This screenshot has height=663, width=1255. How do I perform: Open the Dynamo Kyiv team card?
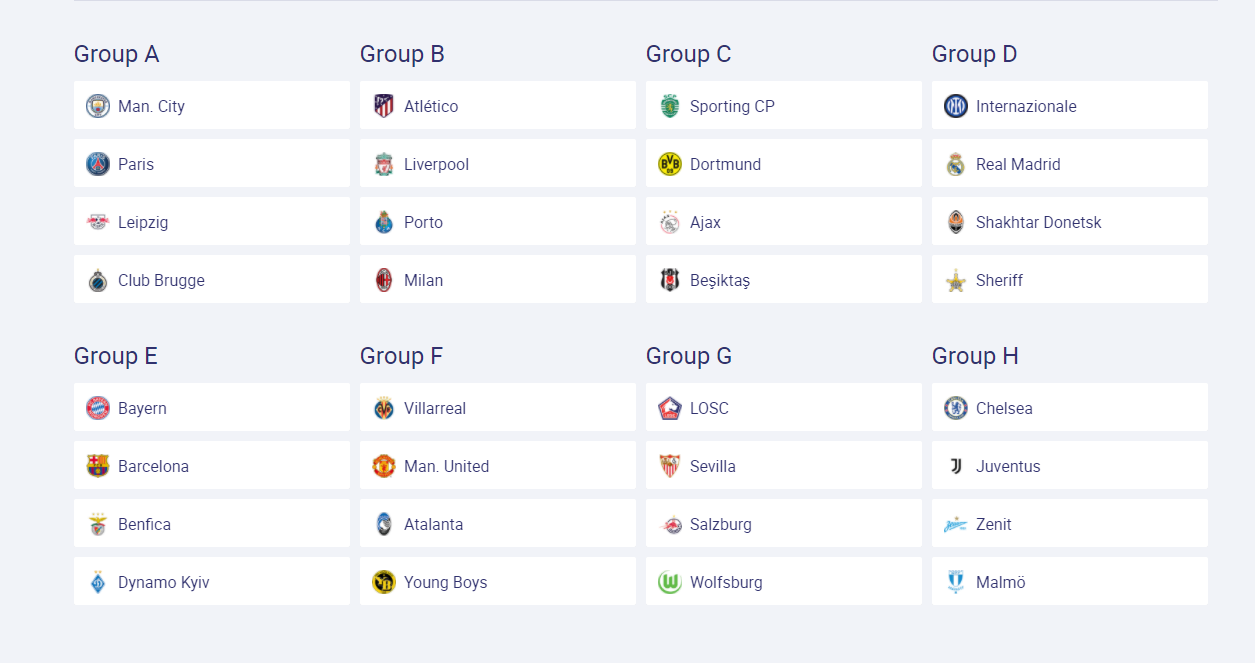[x=164, y=582]
